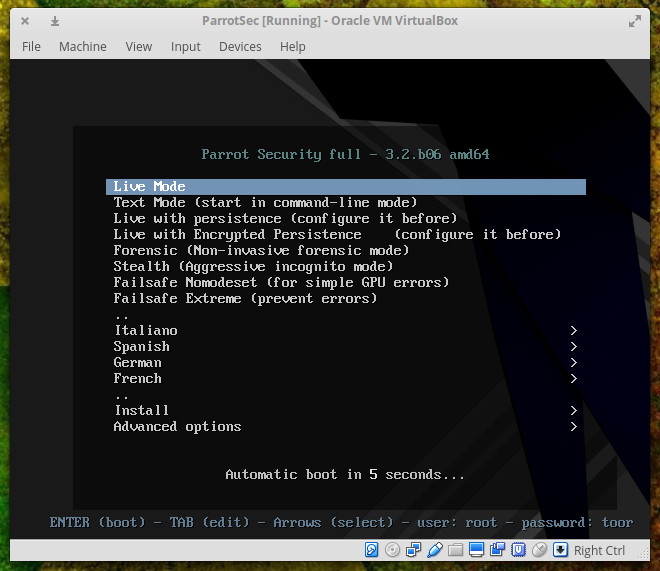This screenshot has height=571, width=660.
Task: Click the Right Ctrl host key label
Action: tap(599, 550)
